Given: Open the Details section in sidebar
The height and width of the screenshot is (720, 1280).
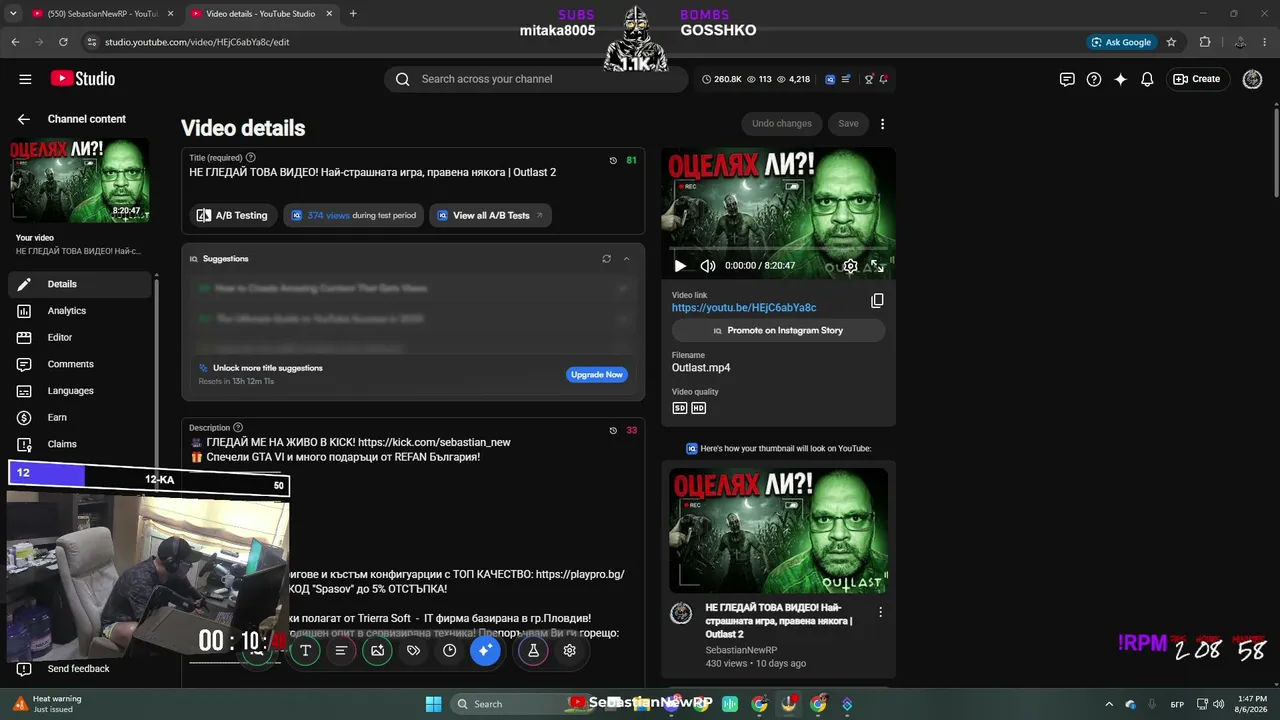Looking at the screenshot, I should tap(80, 284).
